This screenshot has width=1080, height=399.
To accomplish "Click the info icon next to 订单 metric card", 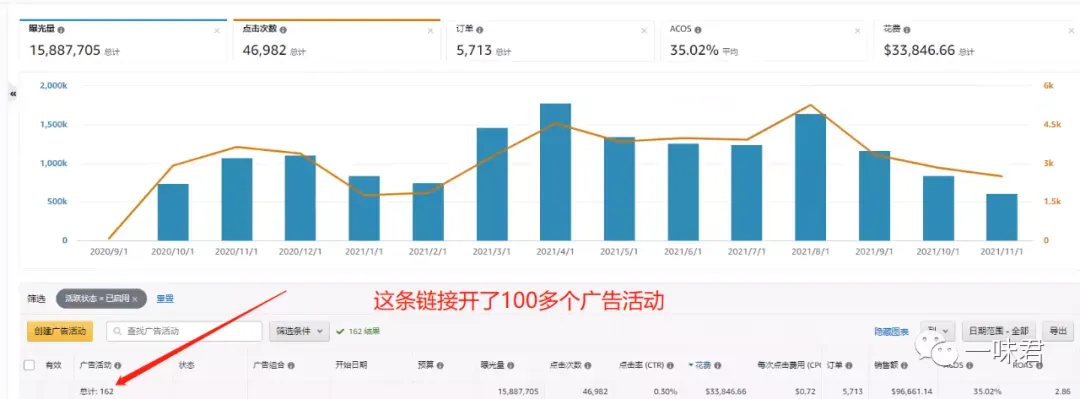I will (479, 30).
